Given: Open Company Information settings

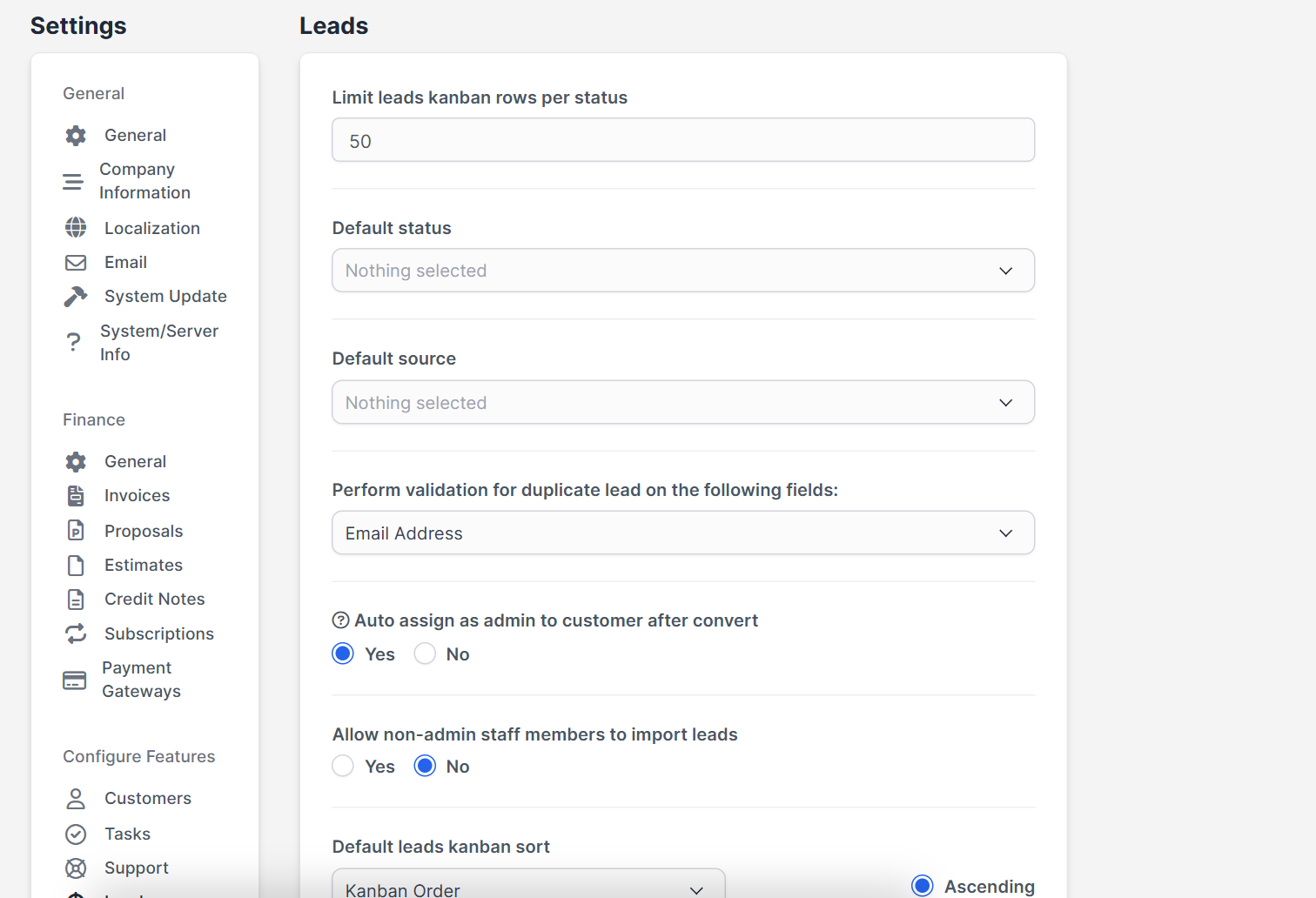Looking at the screenshot, I should (144, 181).
